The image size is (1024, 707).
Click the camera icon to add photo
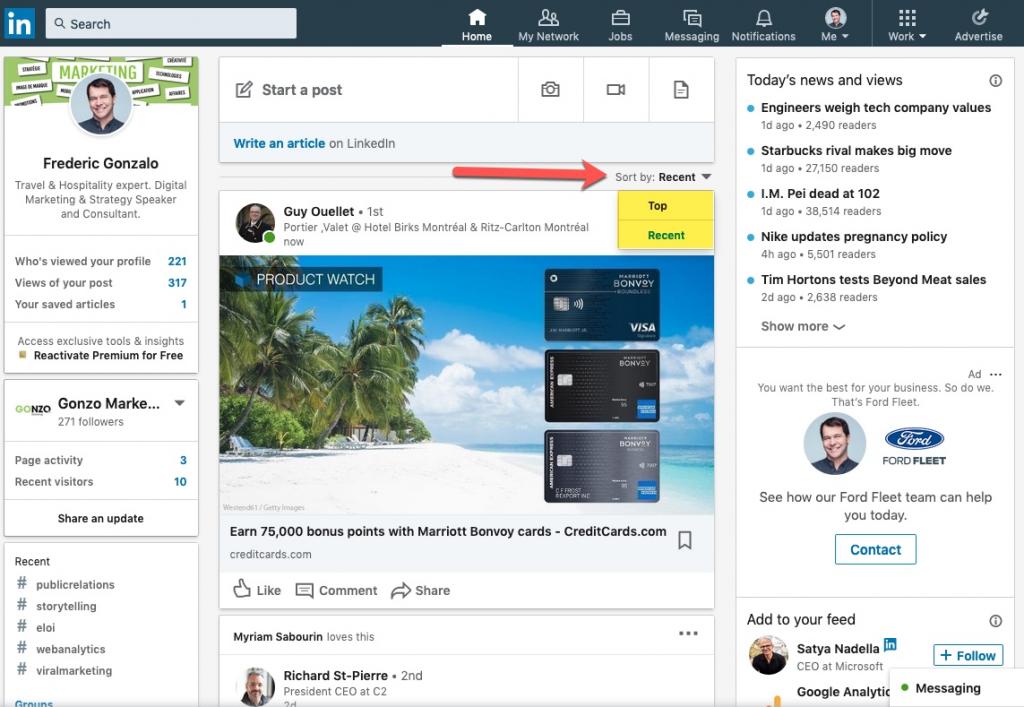[x=550, y=90]
